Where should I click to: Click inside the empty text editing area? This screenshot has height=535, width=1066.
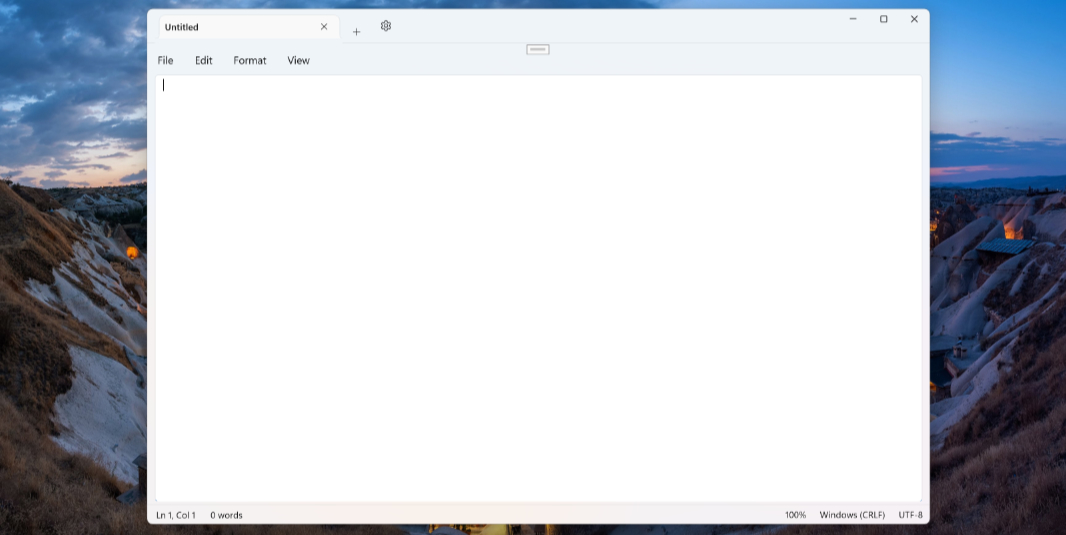[x=538, y=288]
